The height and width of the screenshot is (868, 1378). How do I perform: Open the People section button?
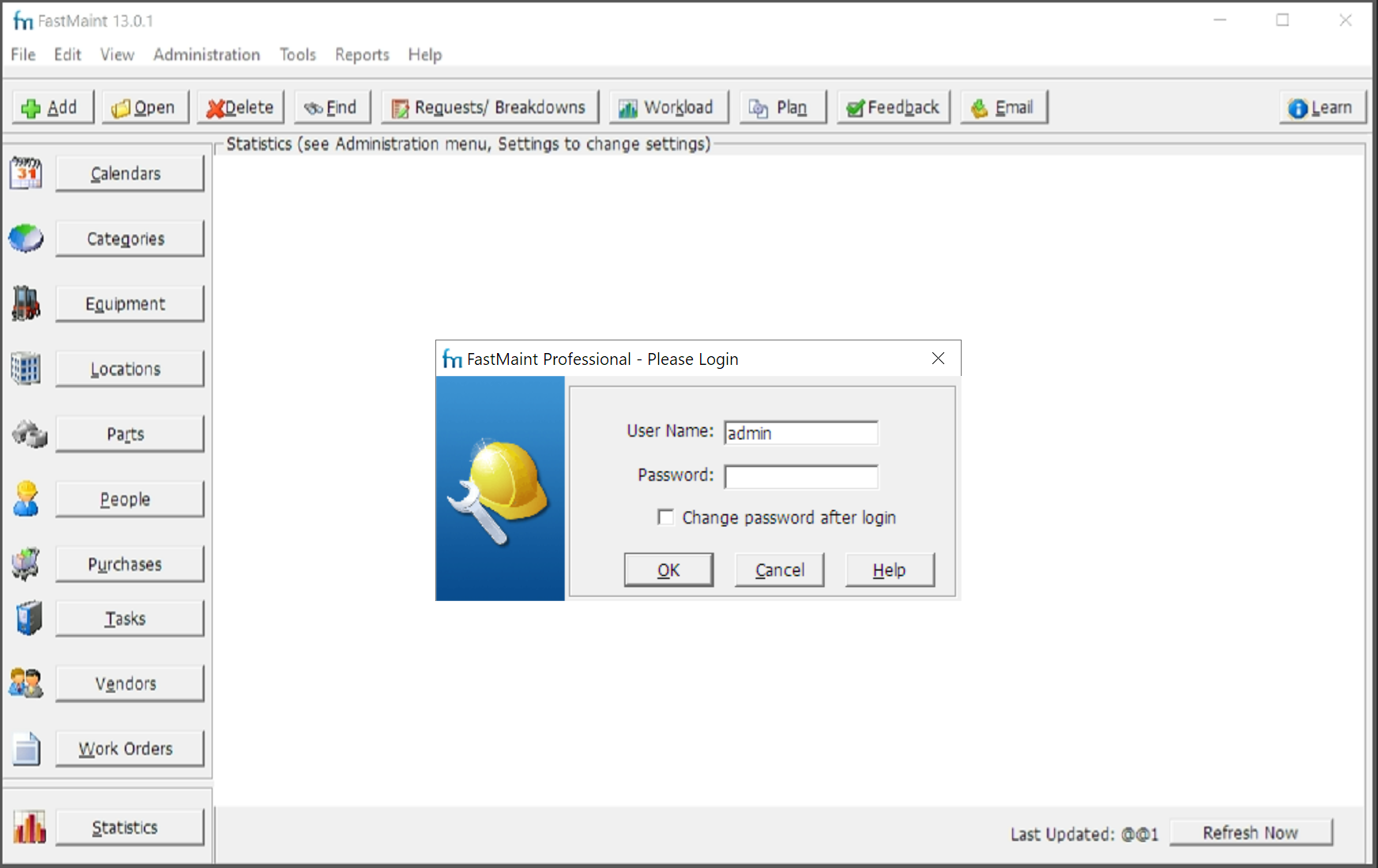(x=130, y=499)
